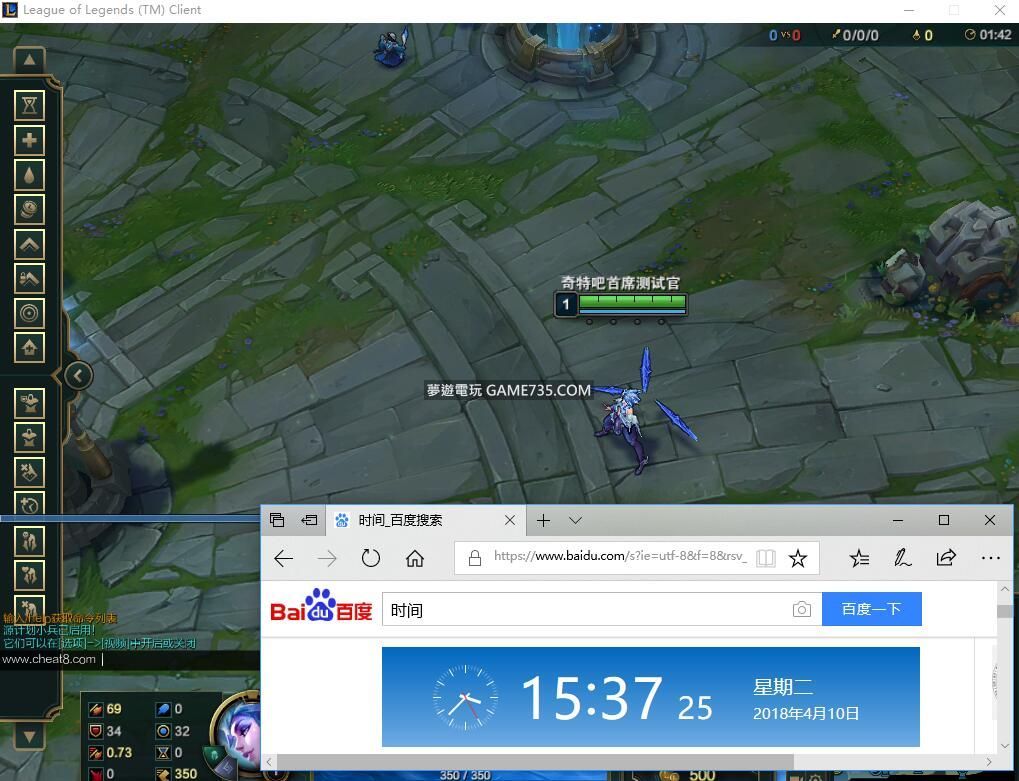Click the attack speed stat icon showing 0.73

(96, 752)
